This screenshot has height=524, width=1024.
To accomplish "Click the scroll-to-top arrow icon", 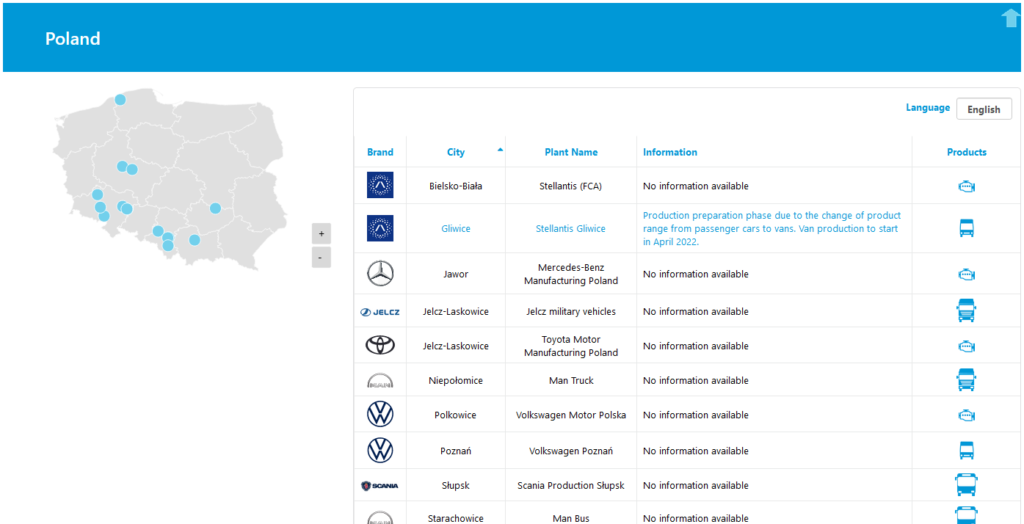I will [x=1010, y=18].
